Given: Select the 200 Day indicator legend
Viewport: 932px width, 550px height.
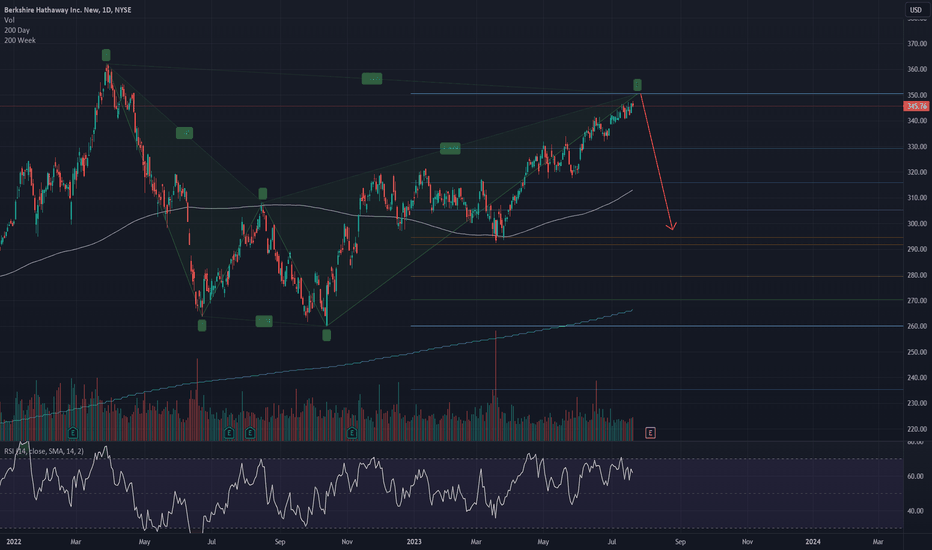Looking at the screenshot, I should click(17, 30).
